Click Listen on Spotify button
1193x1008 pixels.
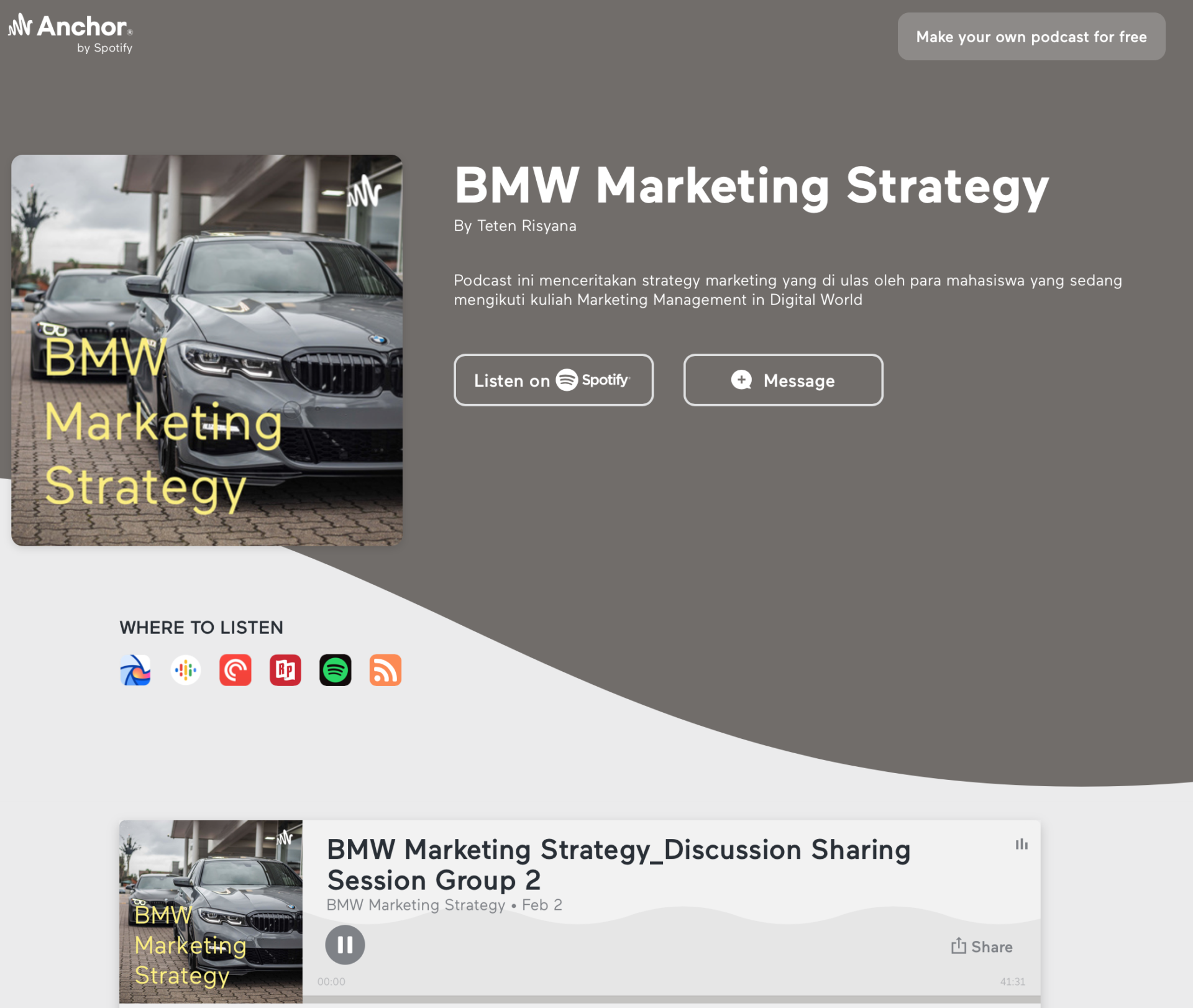553,380
